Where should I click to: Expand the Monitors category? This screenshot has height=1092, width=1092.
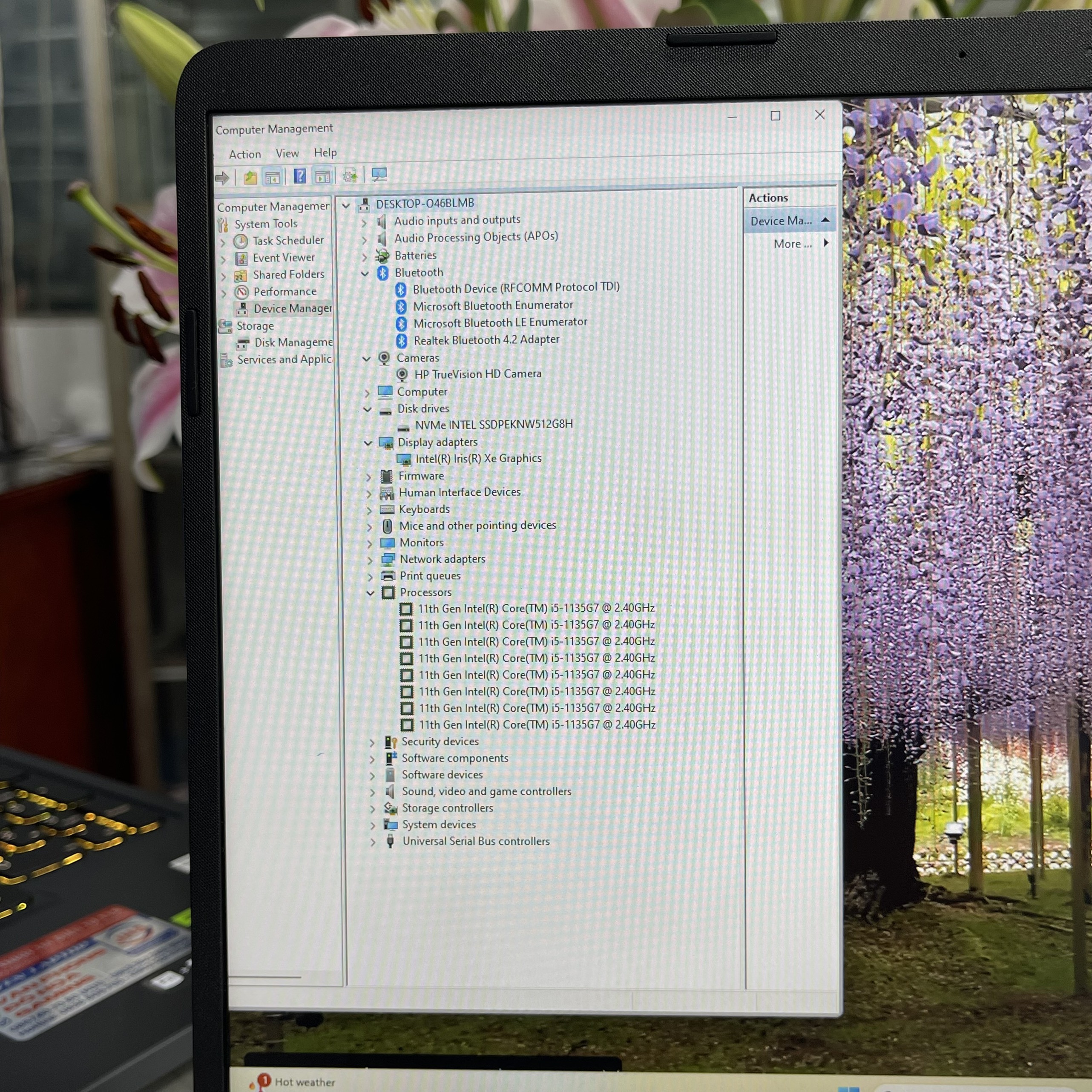click(370, 544)
